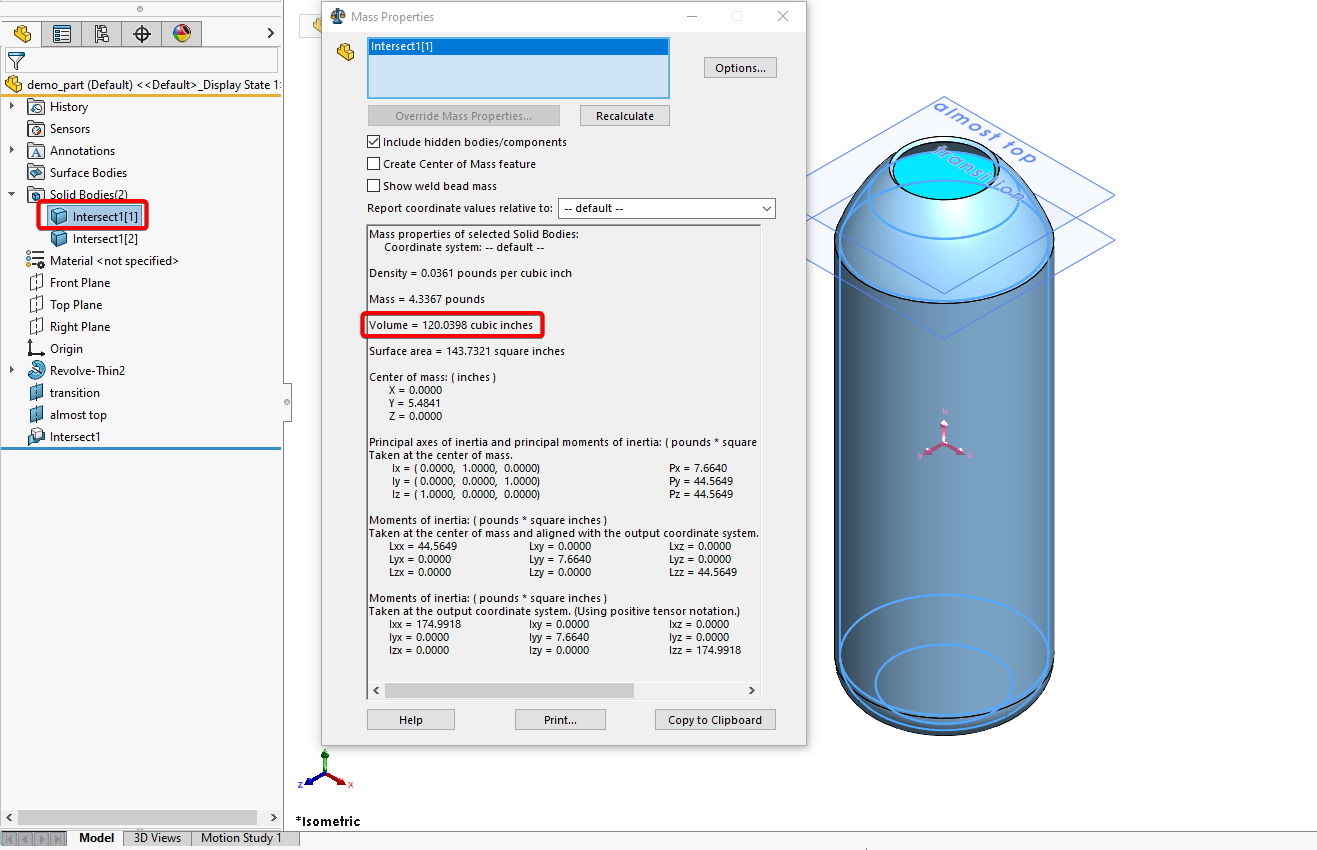
Task: Click the last-tab navigation arrow at the bottom
Action: [59, 838]
